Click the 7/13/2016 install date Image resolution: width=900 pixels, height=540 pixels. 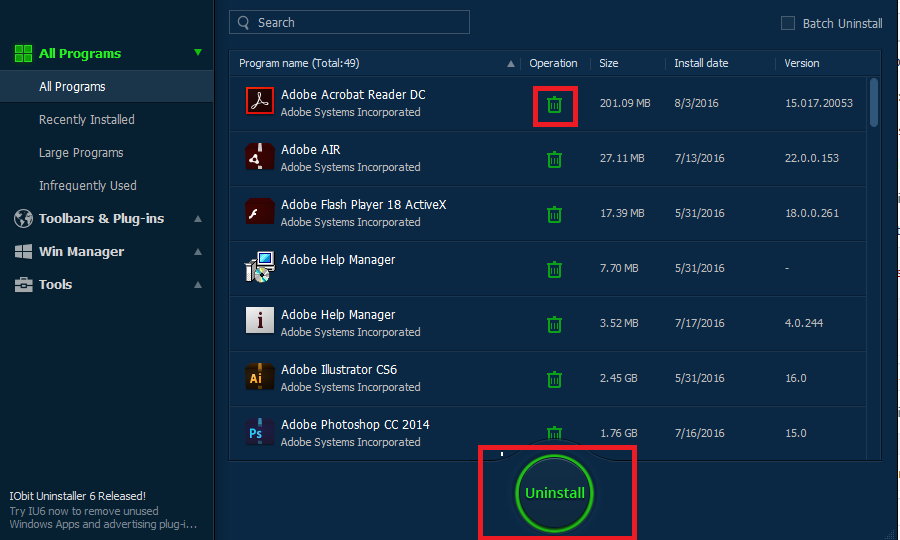point(699,158)
